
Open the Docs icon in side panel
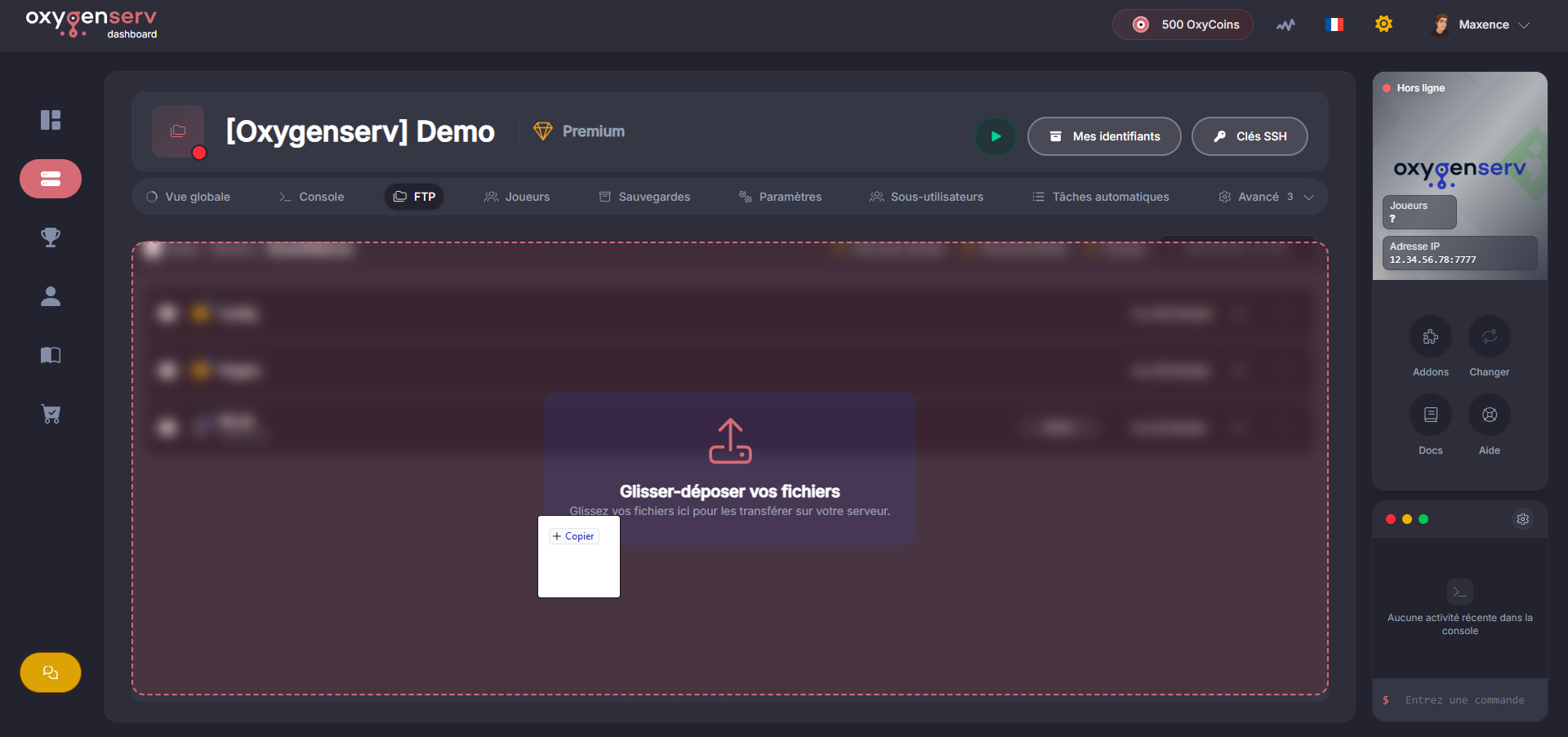[x=1430, y=415]
